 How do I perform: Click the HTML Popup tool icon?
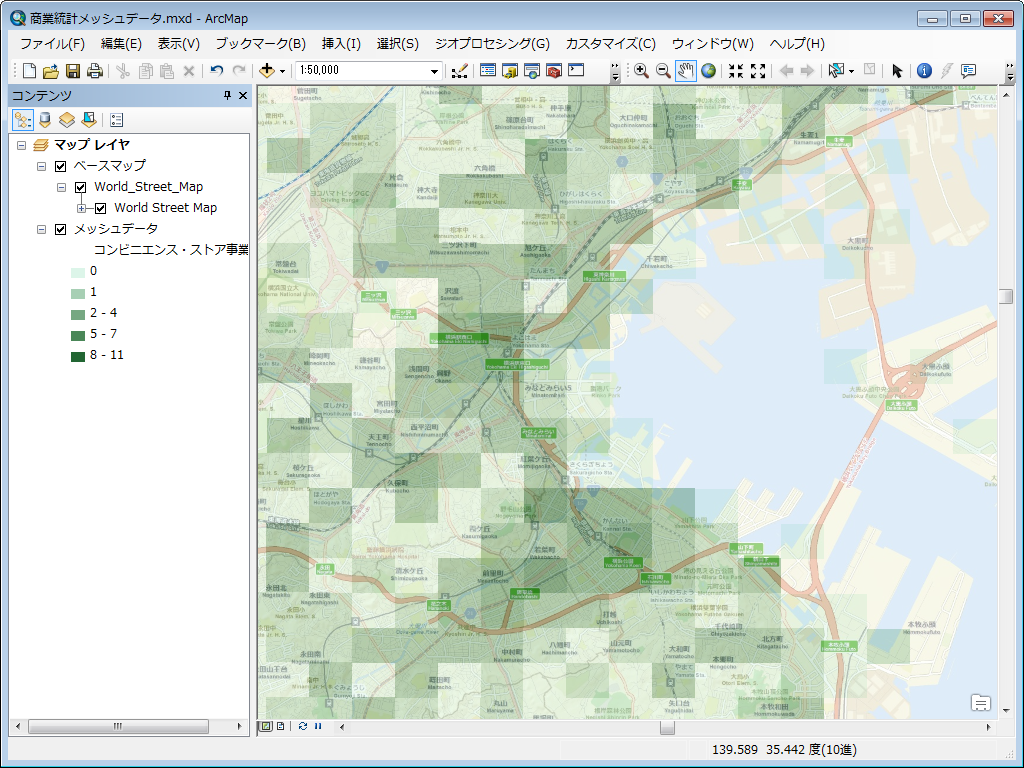pos(968,71)
